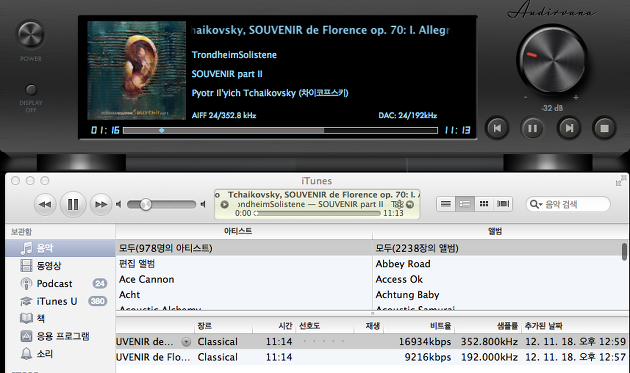
Task: Toggle the Audirvana POWER knob
Action: [x=31, y=35]
